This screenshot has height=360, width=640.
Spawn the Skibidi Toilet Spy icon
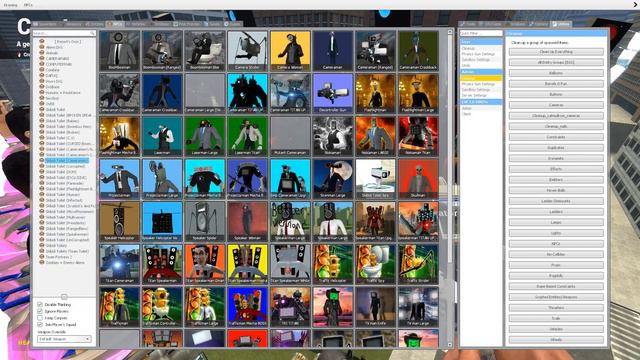[x=376, y=179]
